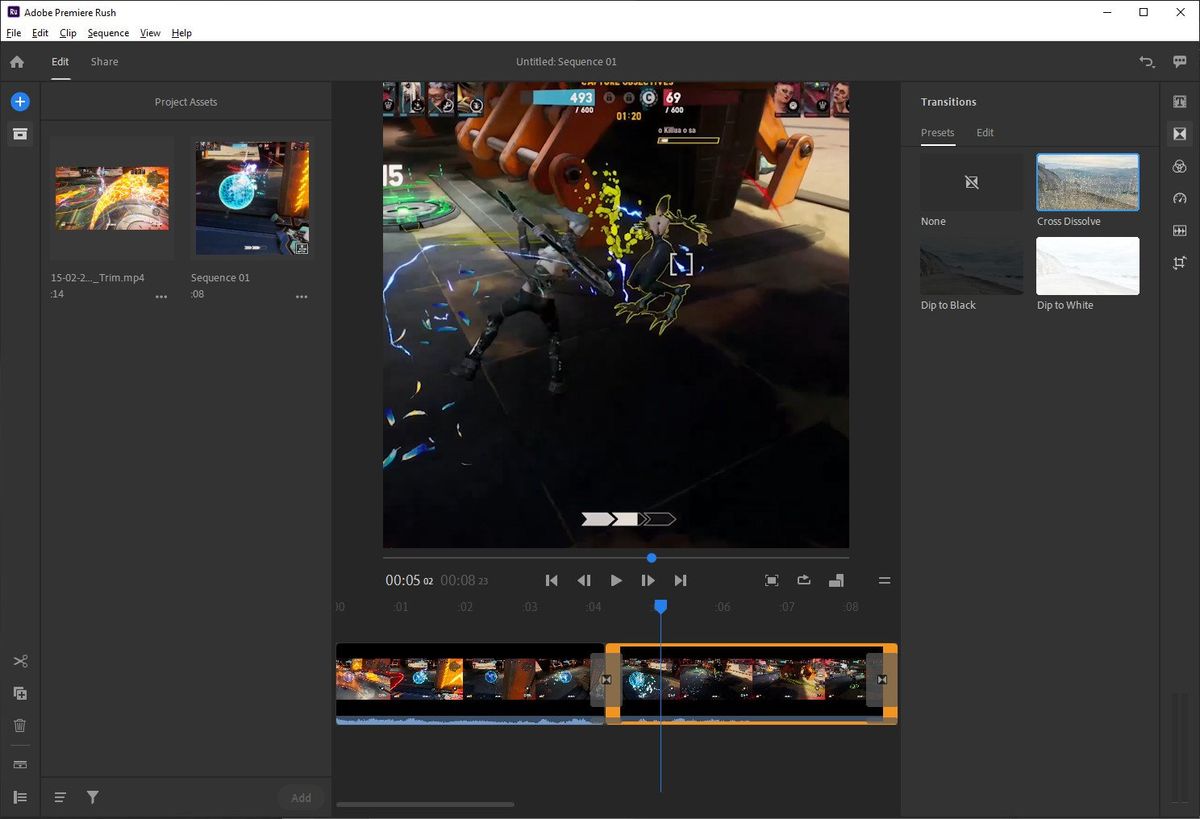Open the Titles panel
Screen dimensions: 1200x819
point(1180,101)
